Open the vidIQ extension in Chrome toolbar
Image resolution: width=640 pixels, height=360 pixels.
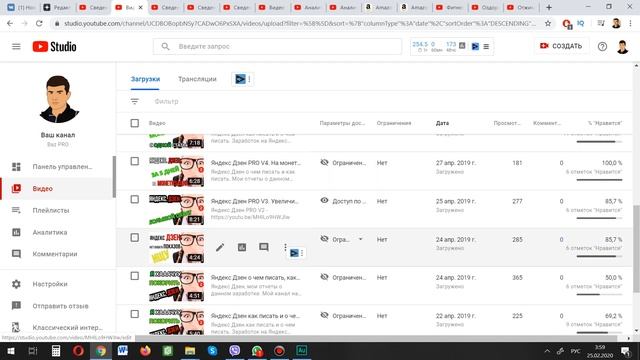[580, 24]
